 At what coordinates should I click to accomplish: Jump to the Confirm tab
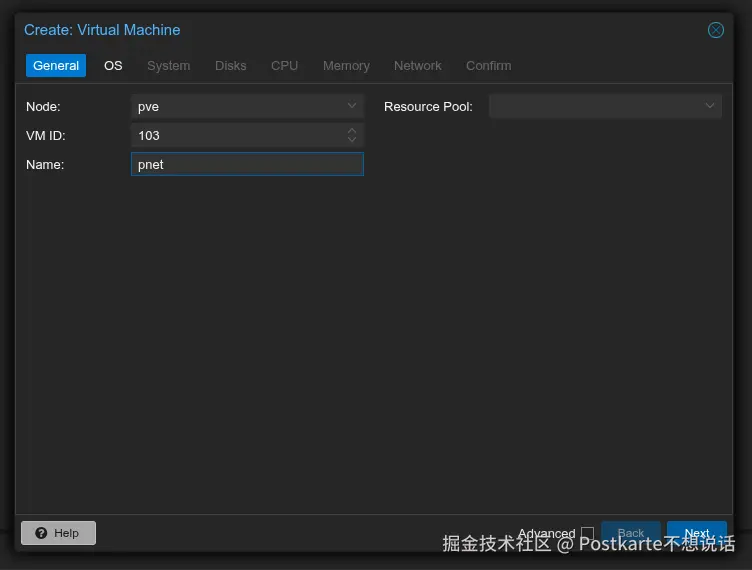click(x=488, y=66)
